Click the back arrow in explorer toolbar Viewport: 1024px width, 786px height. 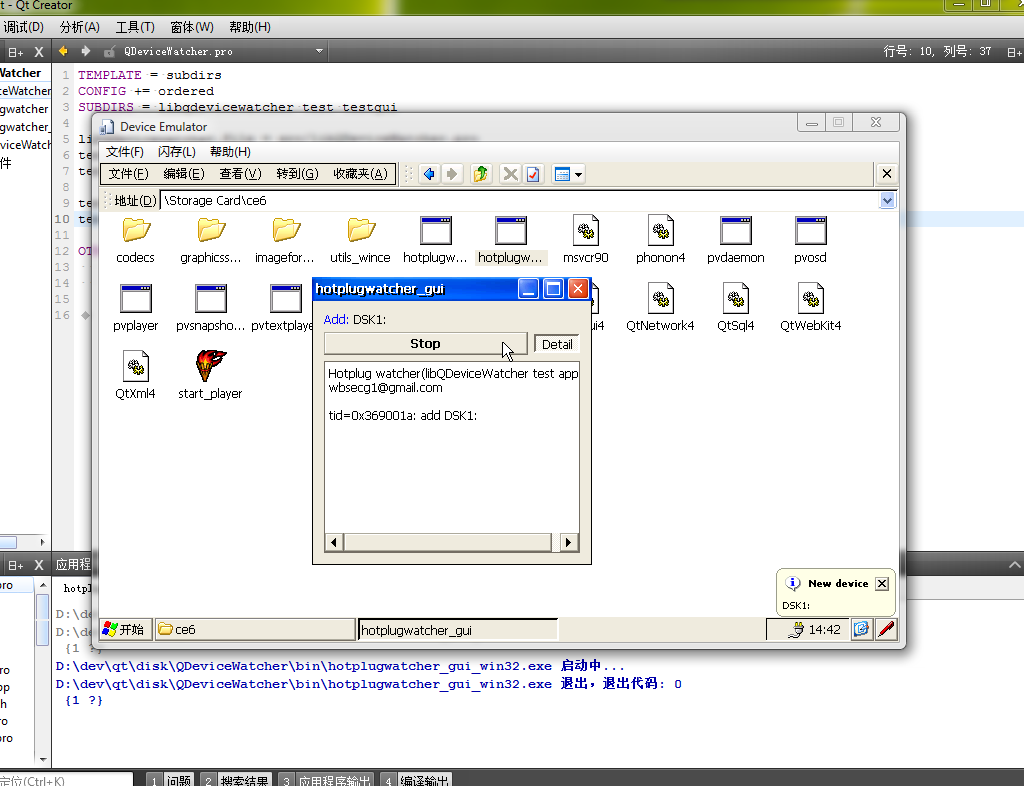pyautogui.click(x=429, y=174)
